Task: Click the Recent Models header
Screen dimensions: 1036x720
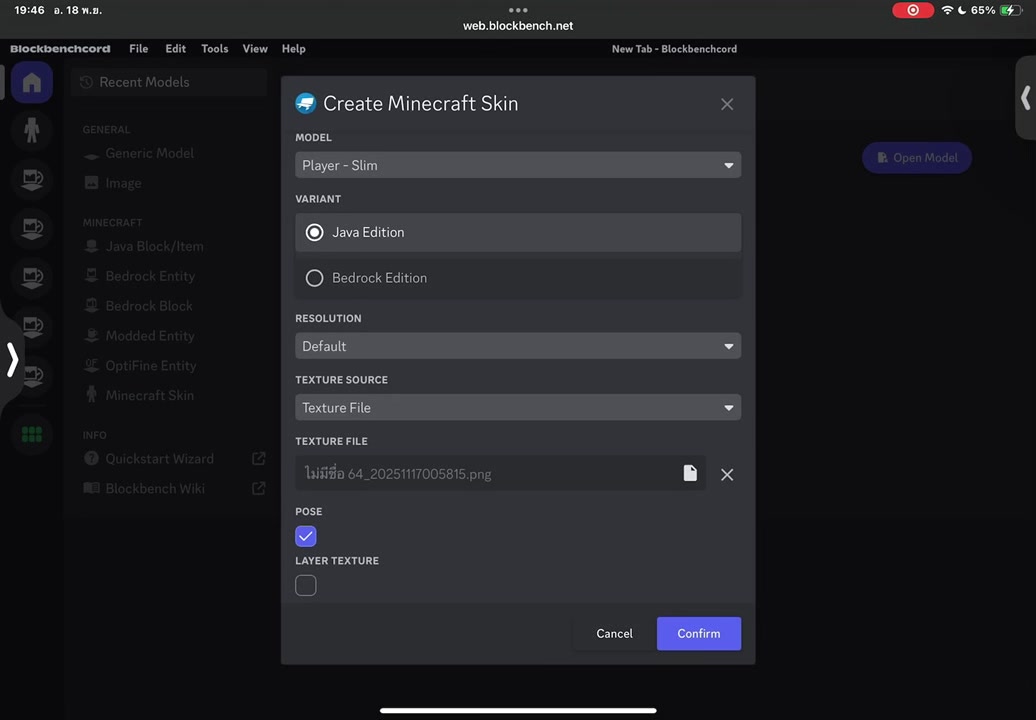Action: pyautogui.click(x=168, y=82)
